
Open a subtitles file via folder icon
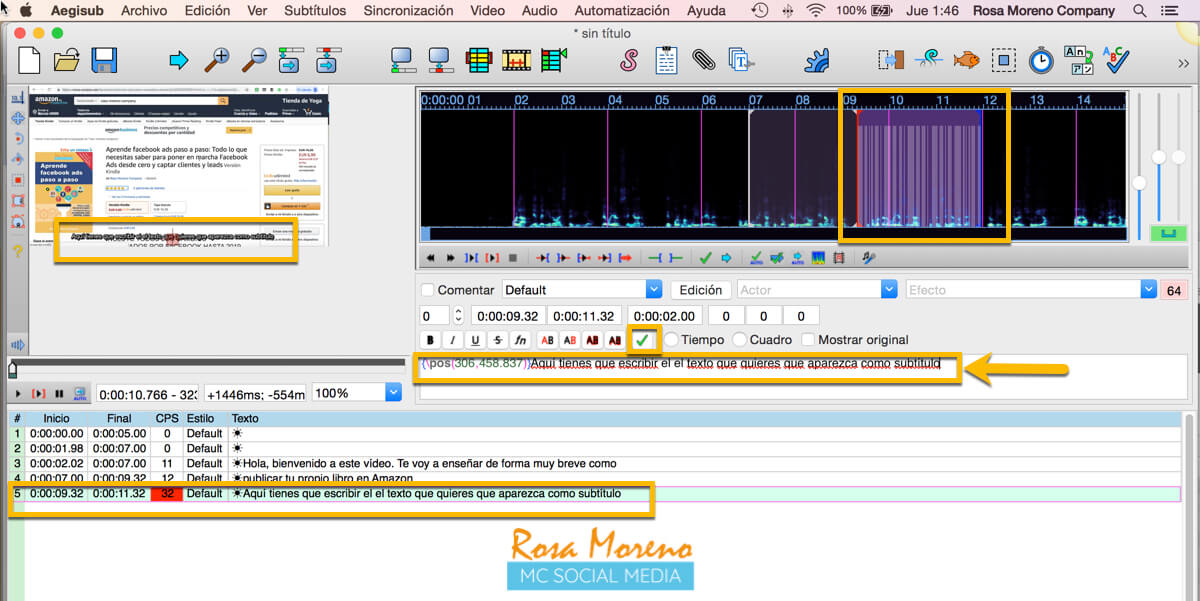click(x=67, y=60)
